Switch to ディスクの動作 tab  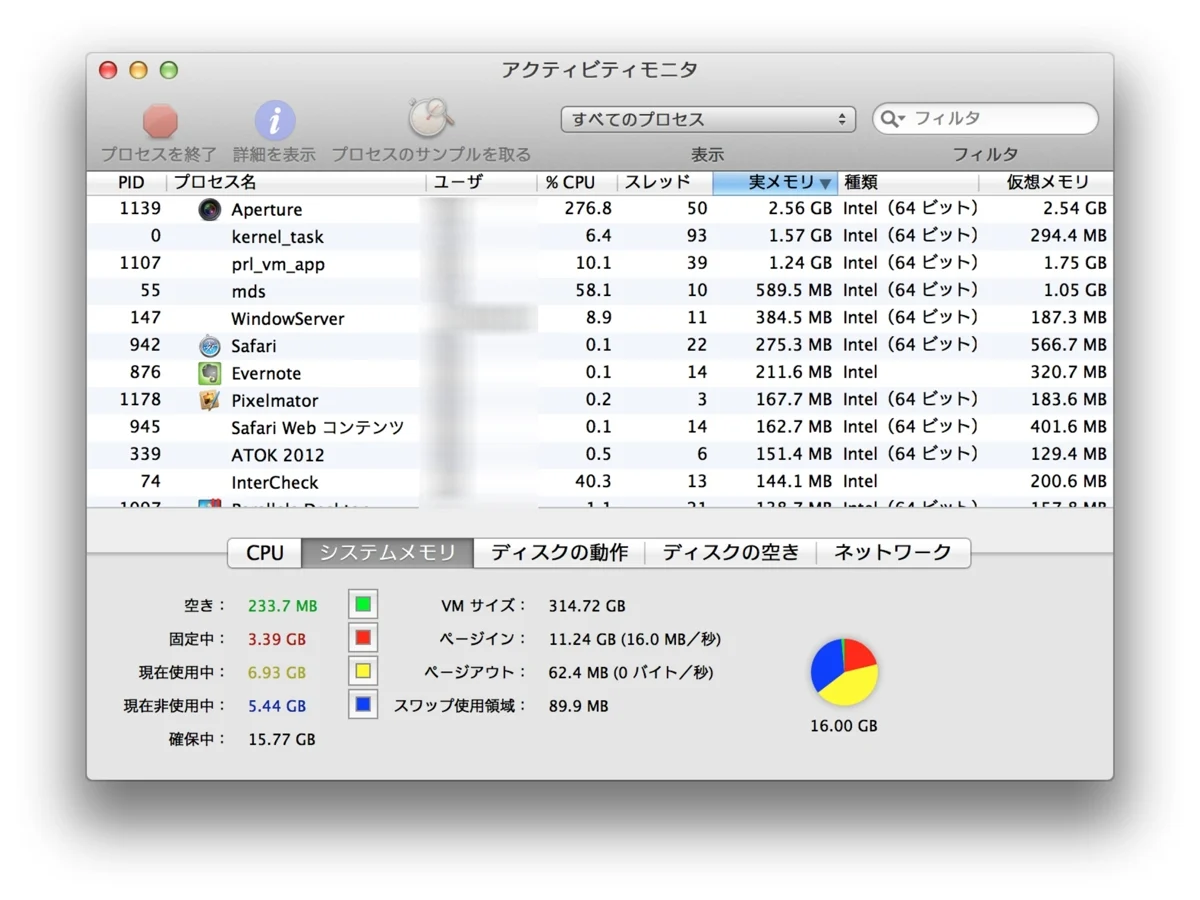click(x=559, y=553)
